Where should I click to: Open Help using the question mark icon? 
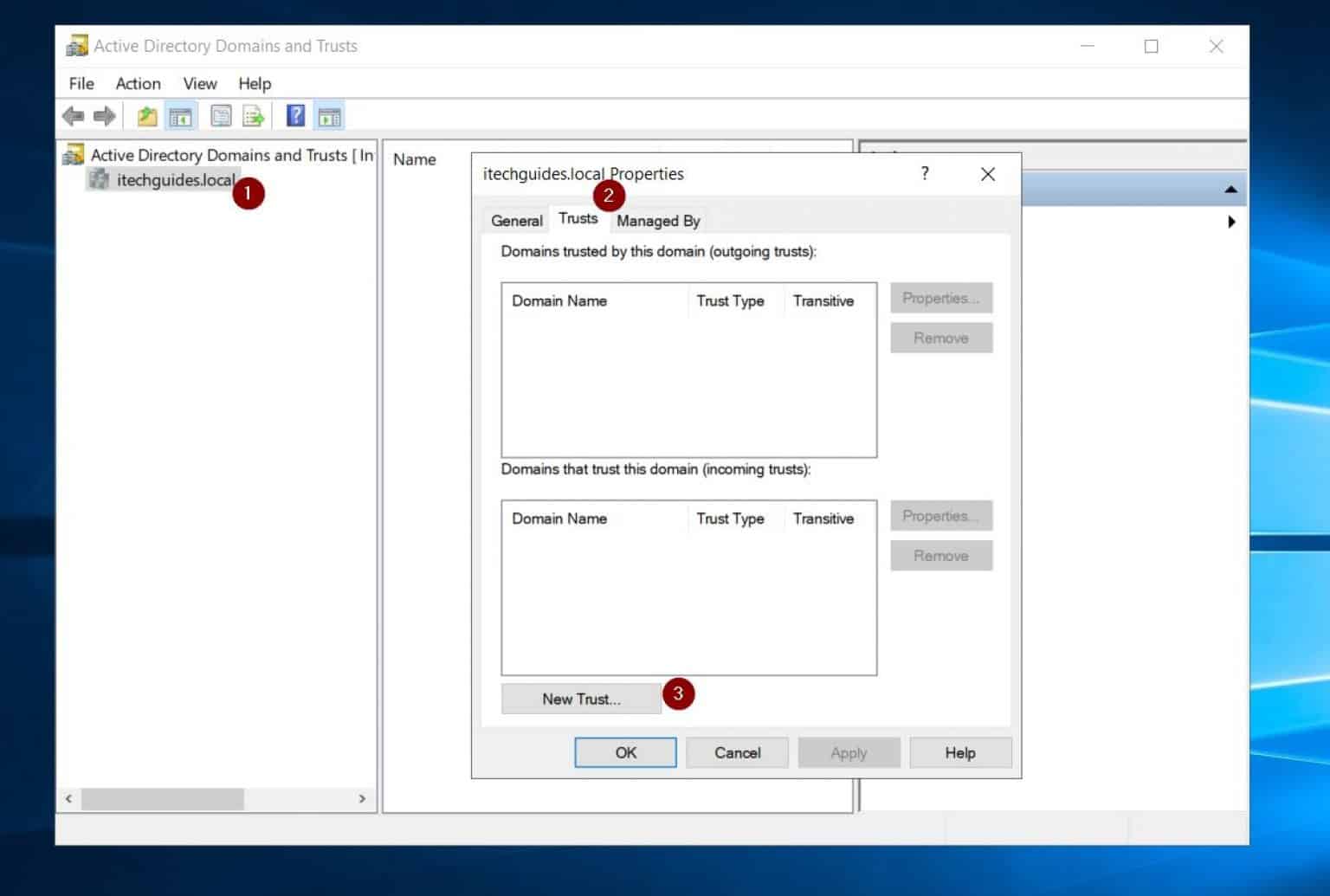point(295,114)
